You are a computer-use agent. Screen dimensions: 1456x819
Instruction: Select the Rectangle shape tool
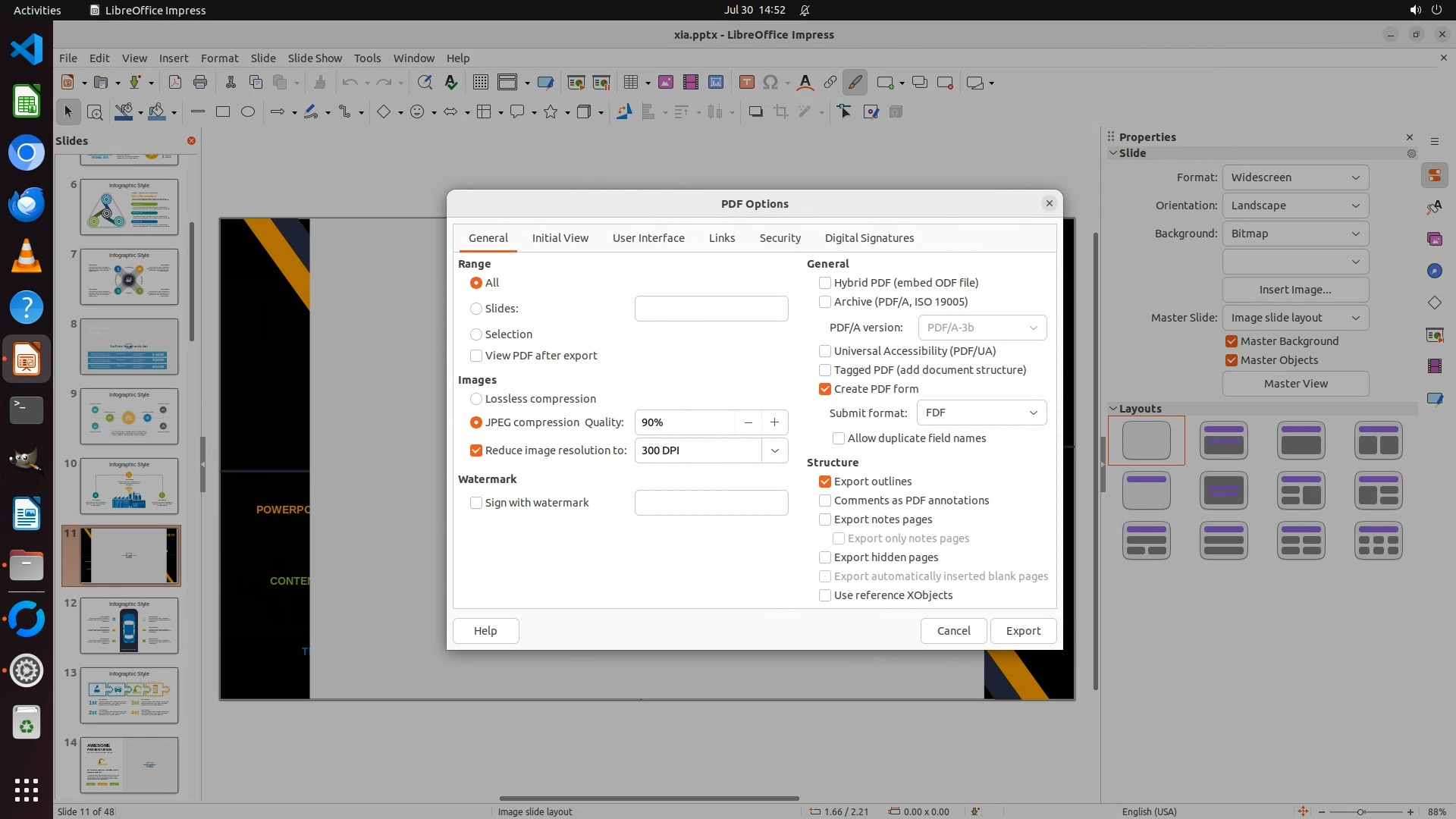(x=222, y=112)
